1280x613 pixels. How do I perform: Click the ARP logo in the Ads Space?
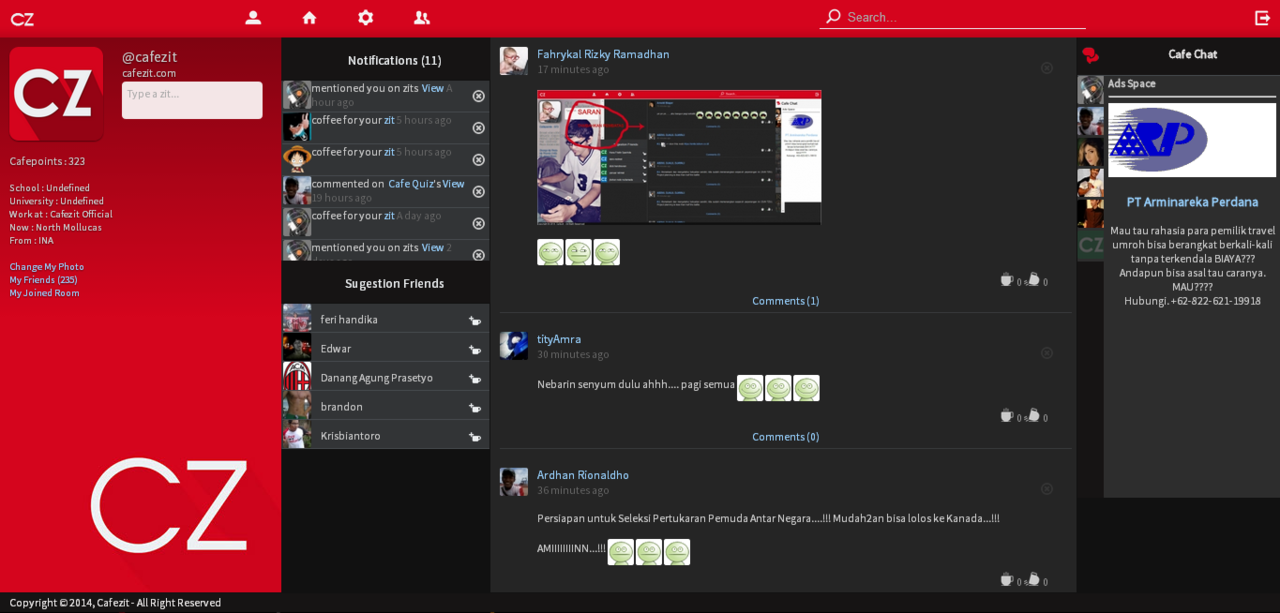point(1192,140)
